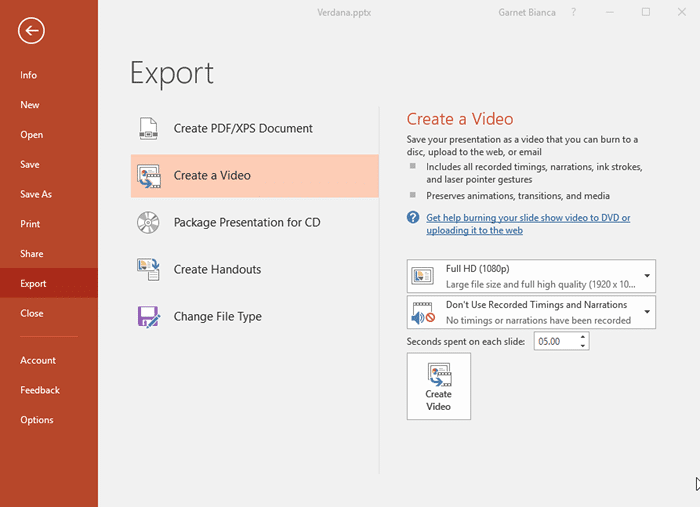This screenshot has height=507, width=700.
Task: Choose Save As in the sidebar
Action: 36,195
